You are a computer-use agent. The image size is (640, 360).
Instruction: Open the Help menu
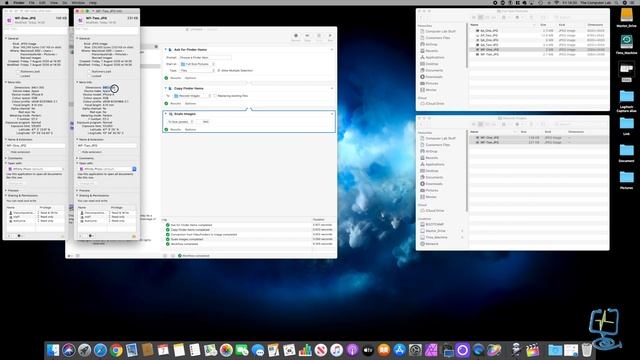pyautogui.click(x=93, y=2)
